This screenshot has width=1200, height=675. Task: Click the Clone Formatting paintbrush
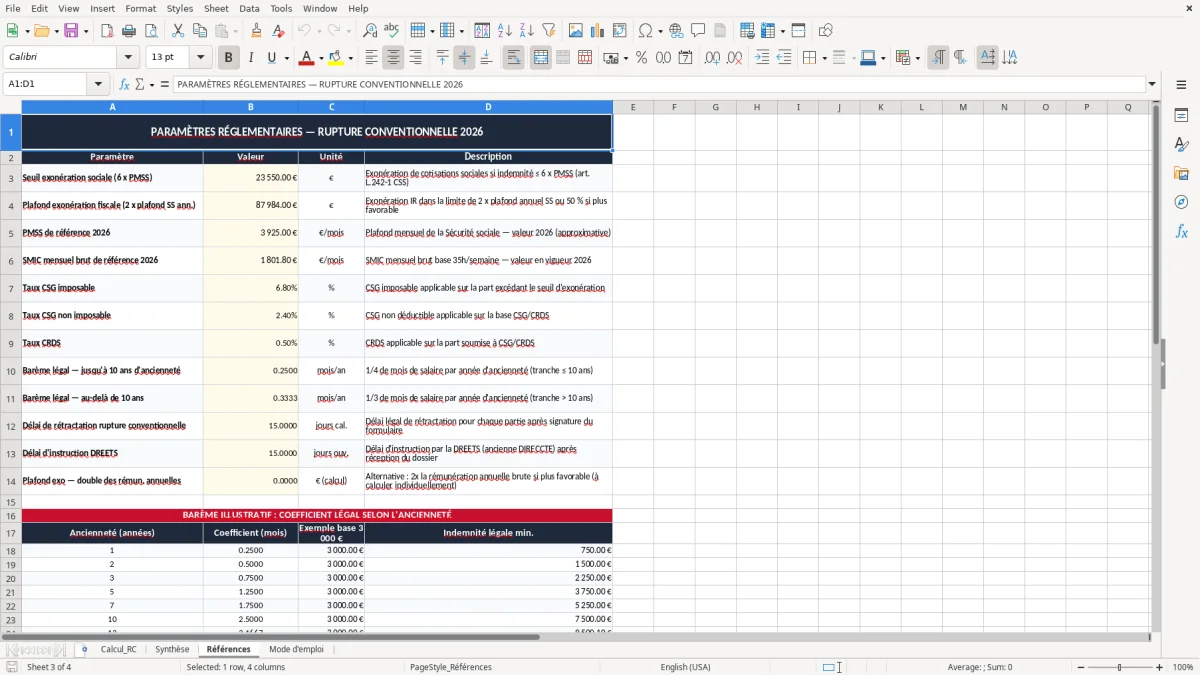pyautogui.click(x=256, y=31)
